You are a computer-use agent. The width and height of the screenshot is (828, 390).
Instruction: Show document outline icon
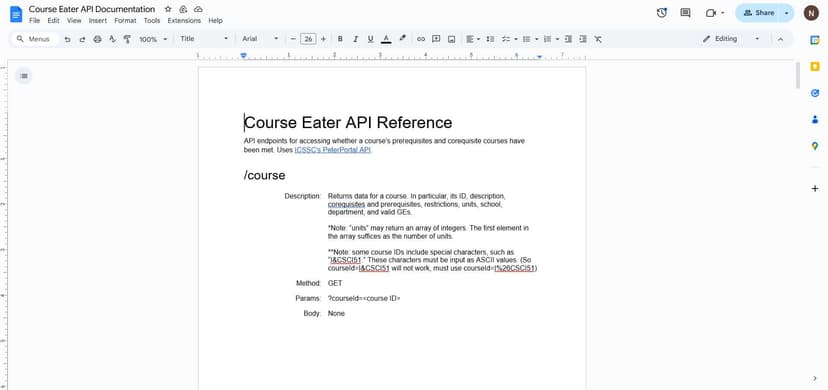24,76
